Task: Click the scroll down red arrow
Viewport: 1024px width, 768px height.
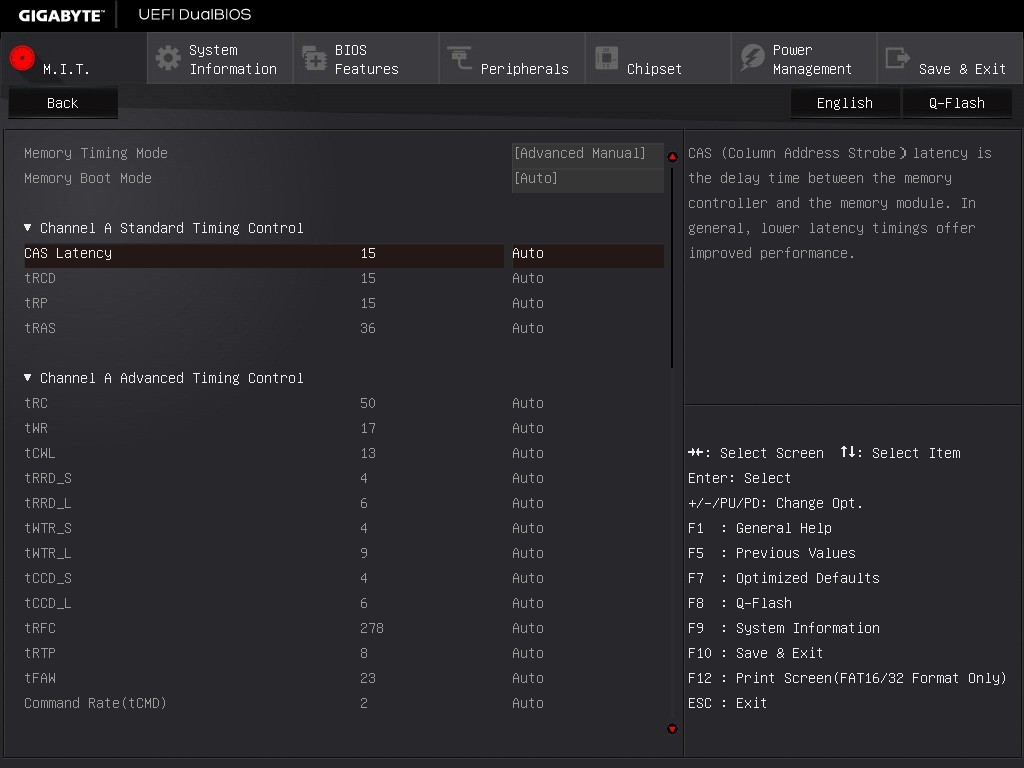Action: click(672, 729)
